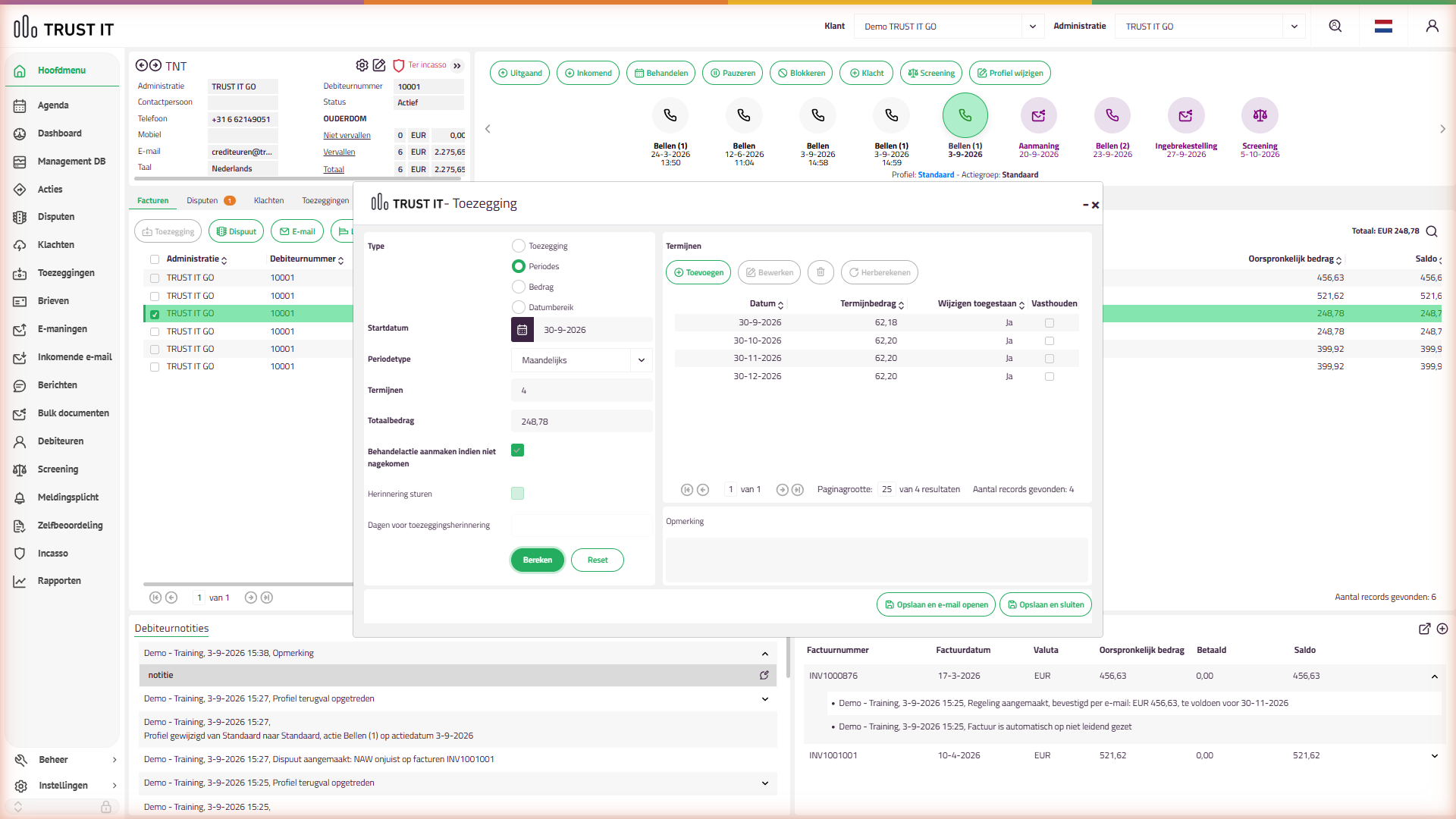Switch to the Klachten tab
1456x819 pixels.
pos(268,201)
